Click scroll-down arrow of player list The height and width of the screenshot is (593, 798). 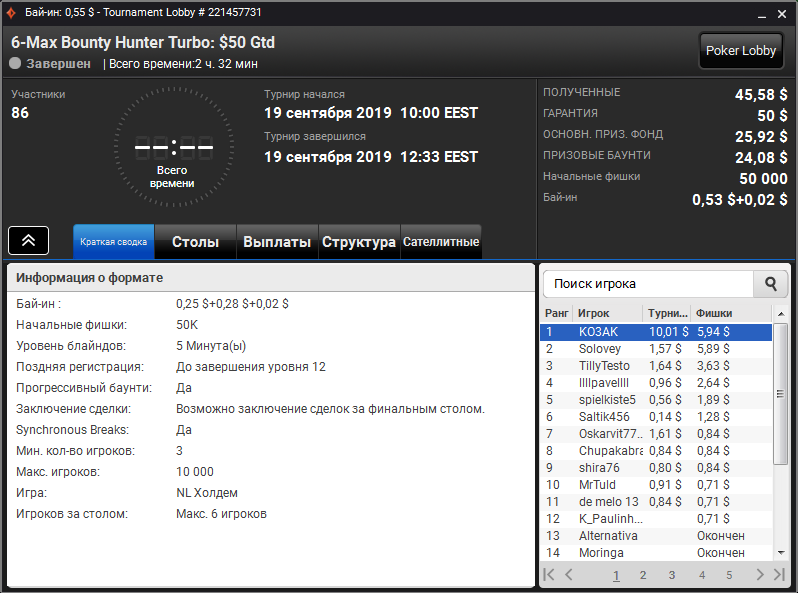(x=781, y=553)
